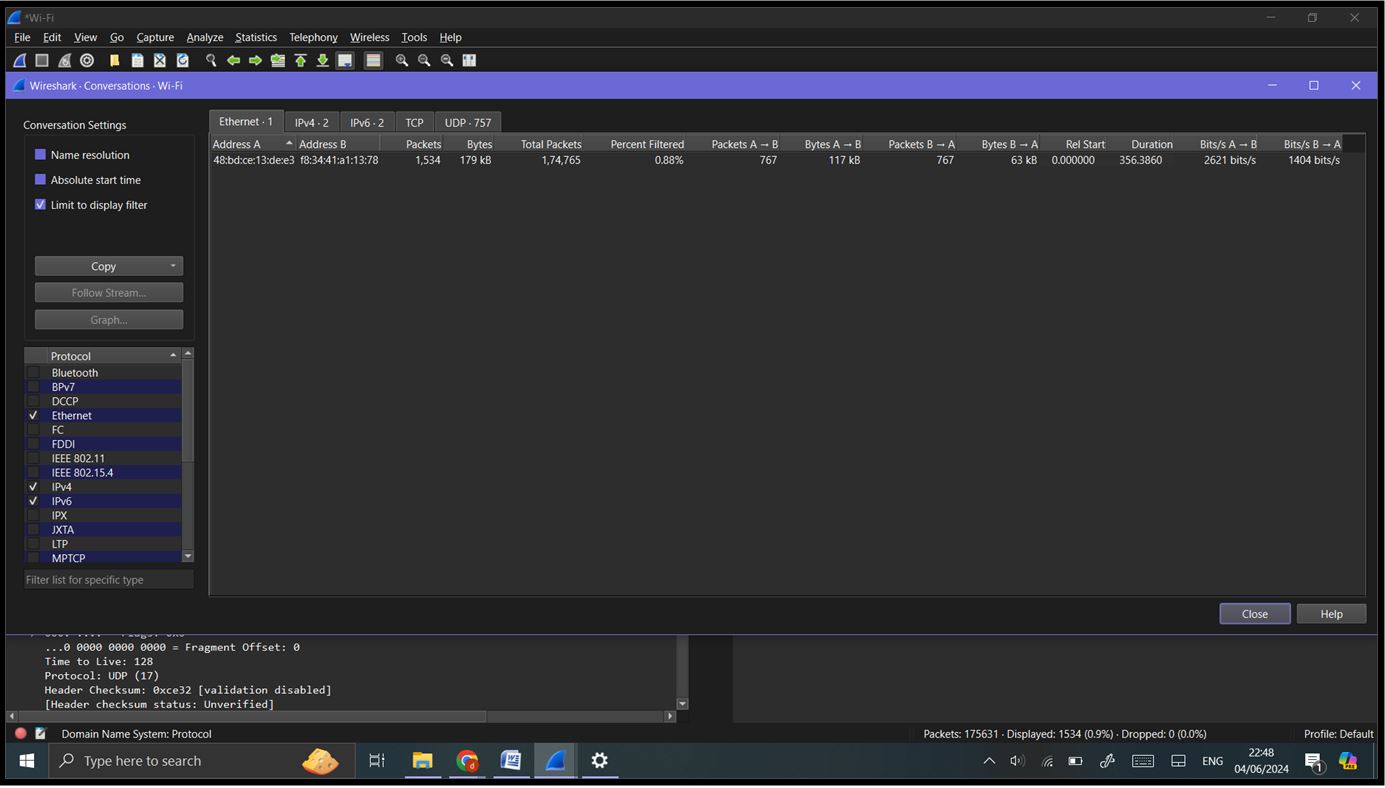Open the Copy button dropdown
This screenshot has width=1385, height=788.
point(172,266)
